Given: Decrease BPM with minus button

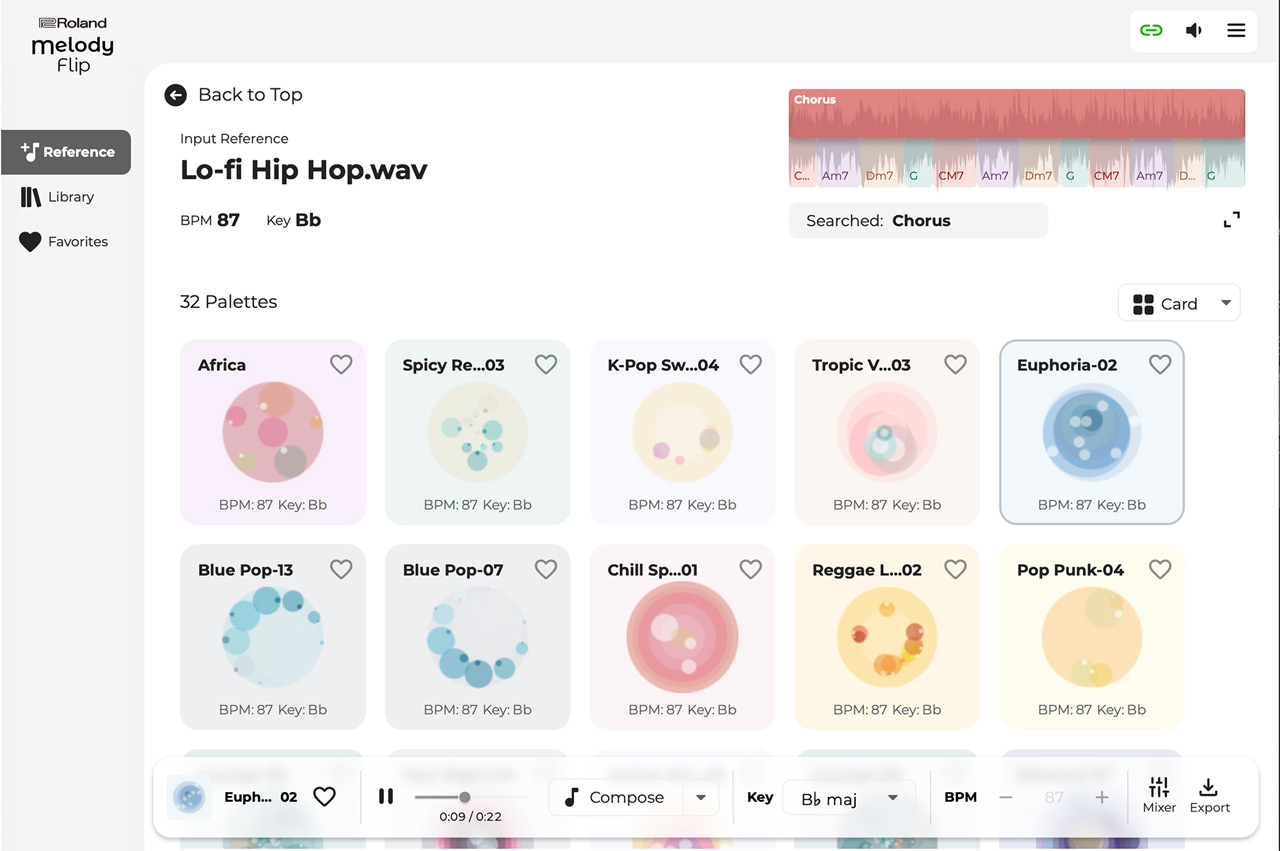Looking at the screenshot, I should 1006,797.
